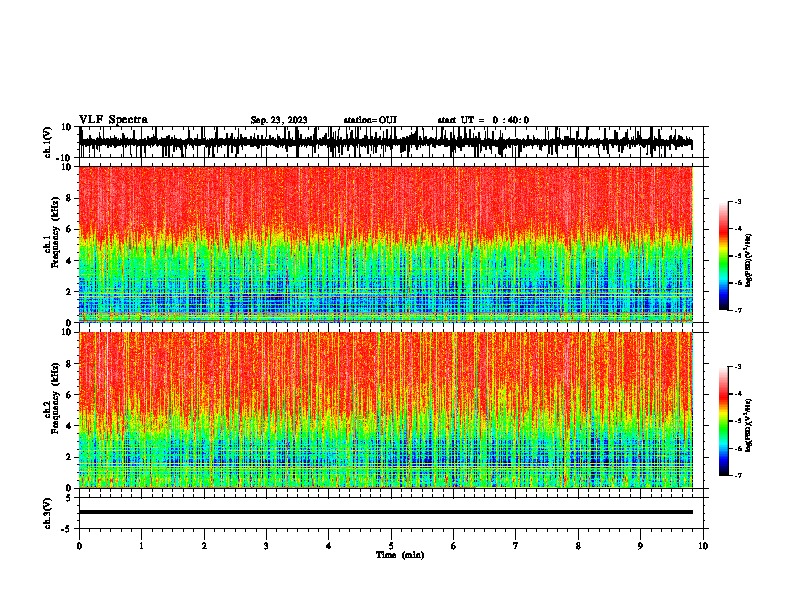Viewport: 792px width, 612px height.
Task: Click time axis tick label '5'
Action: pos(391,546)
